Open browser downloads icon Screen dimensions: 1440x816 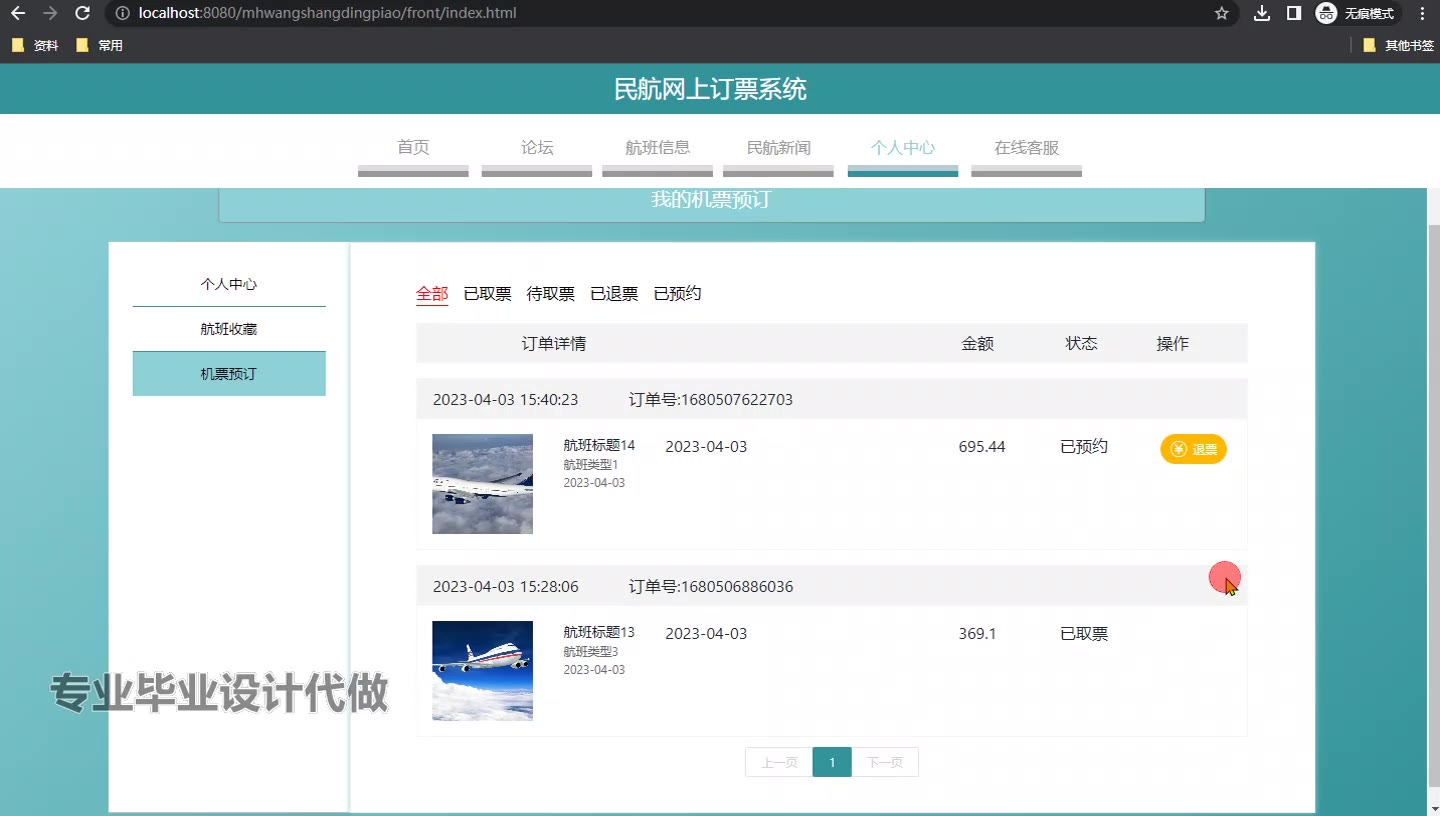(x=1262, y=13)
